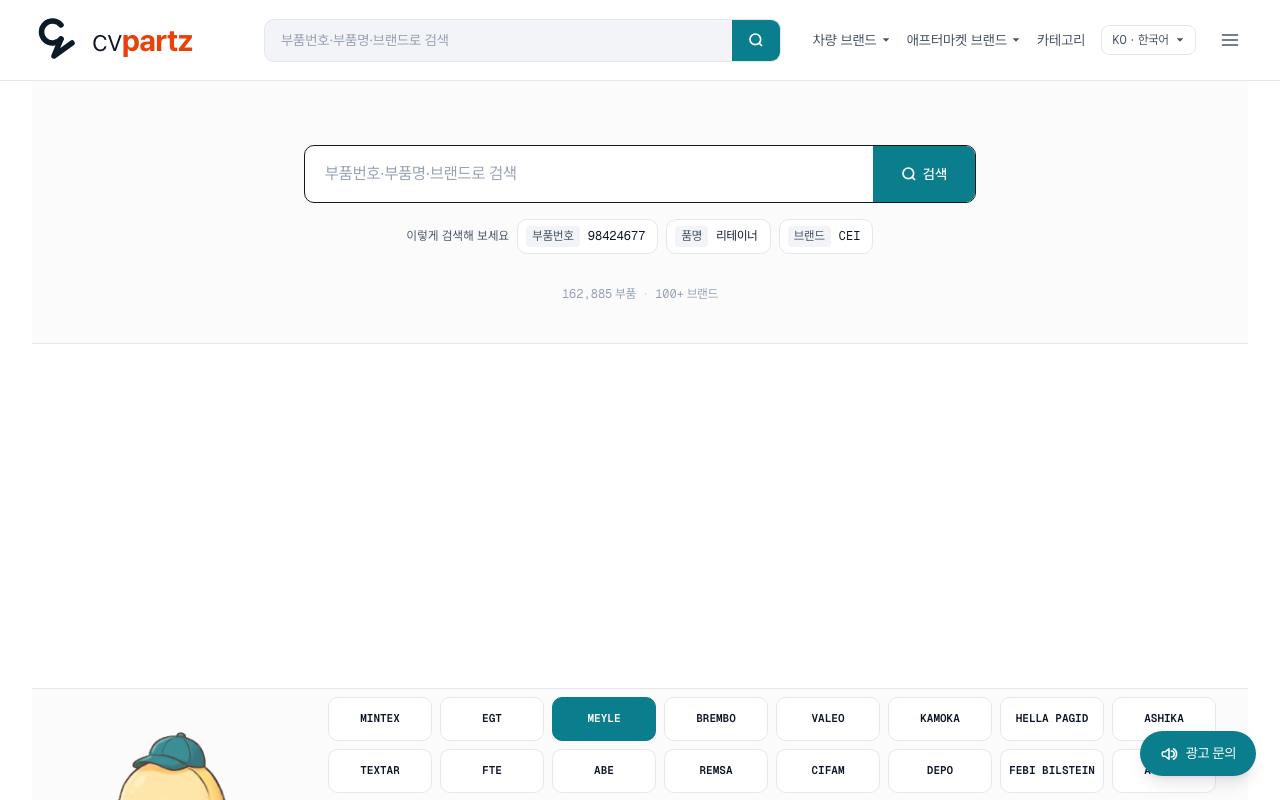Open the 카테고리 menu item
Screen dimensions: 1280x800
(x=1061, y=40)
